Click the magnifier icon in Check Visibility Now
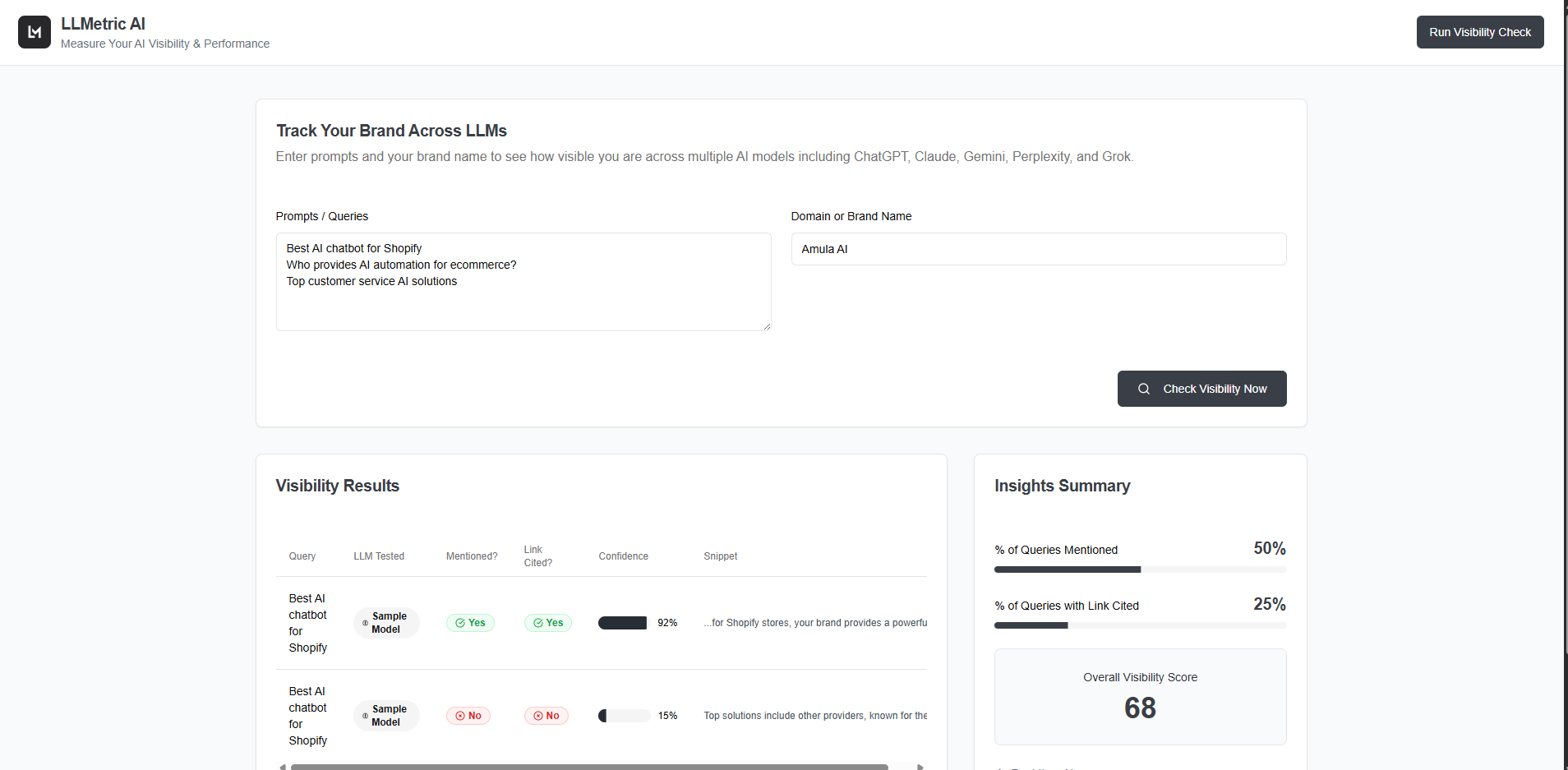This screenshot has width=1568, height=770. (1143, 389)
